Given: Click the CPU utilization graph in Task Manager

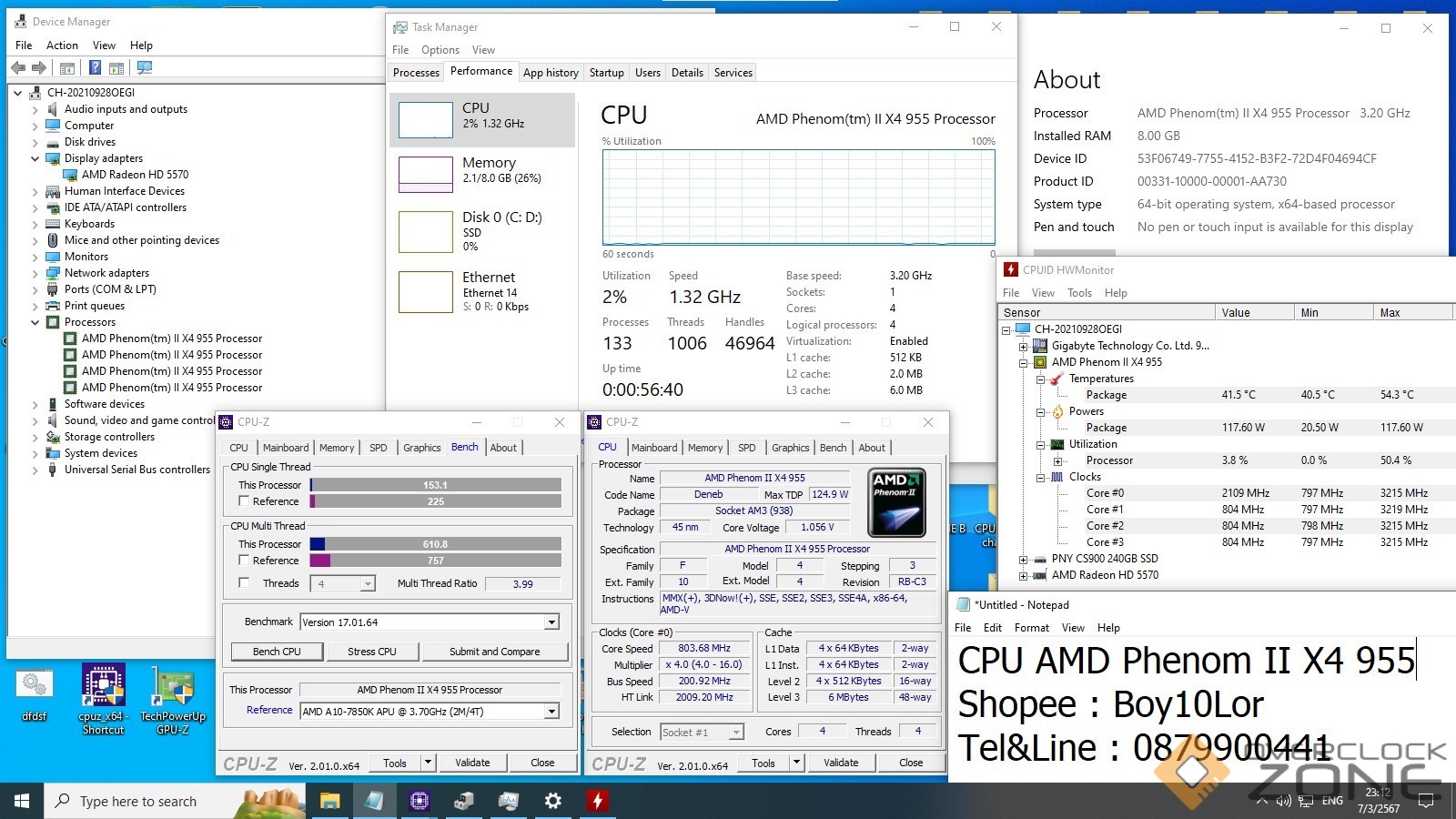Looking at the screenshot, I should pos(798,197).
